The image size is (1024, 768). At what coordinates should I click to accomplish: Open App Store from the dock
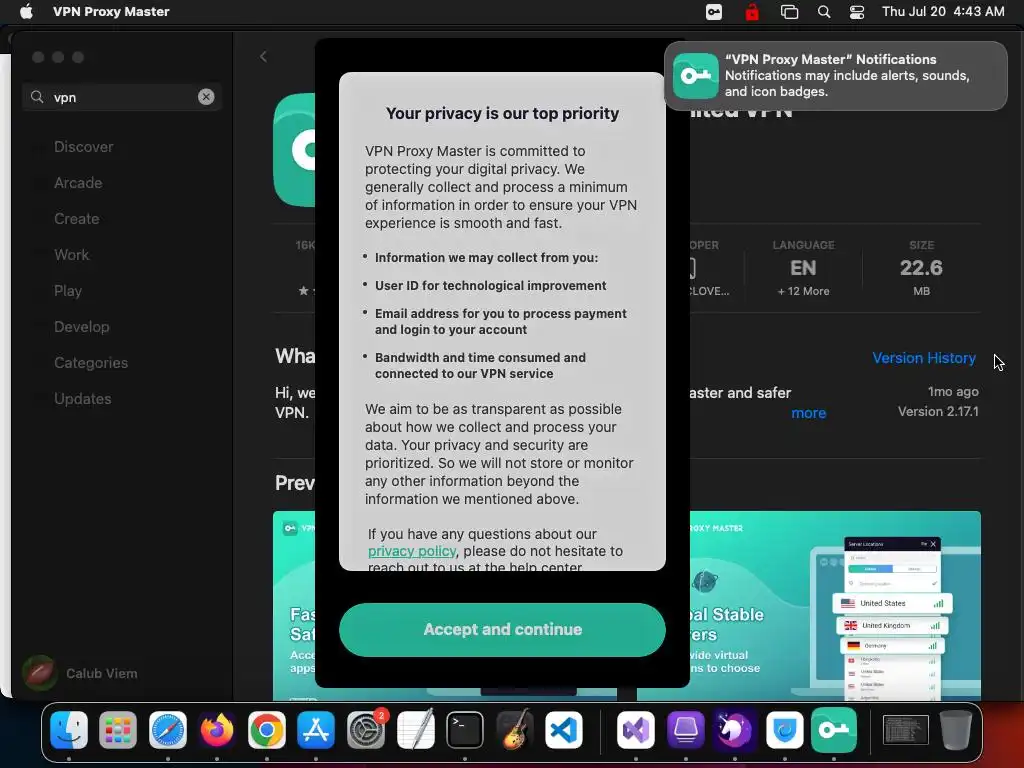tap(316, 730)
